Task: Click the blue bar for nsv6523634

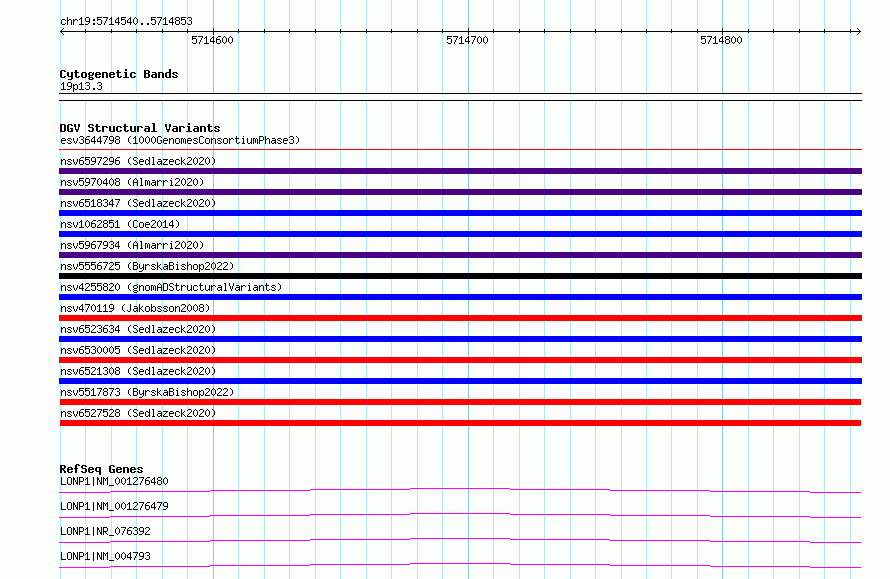Action: pyautogui.click(x=460, y=339)
